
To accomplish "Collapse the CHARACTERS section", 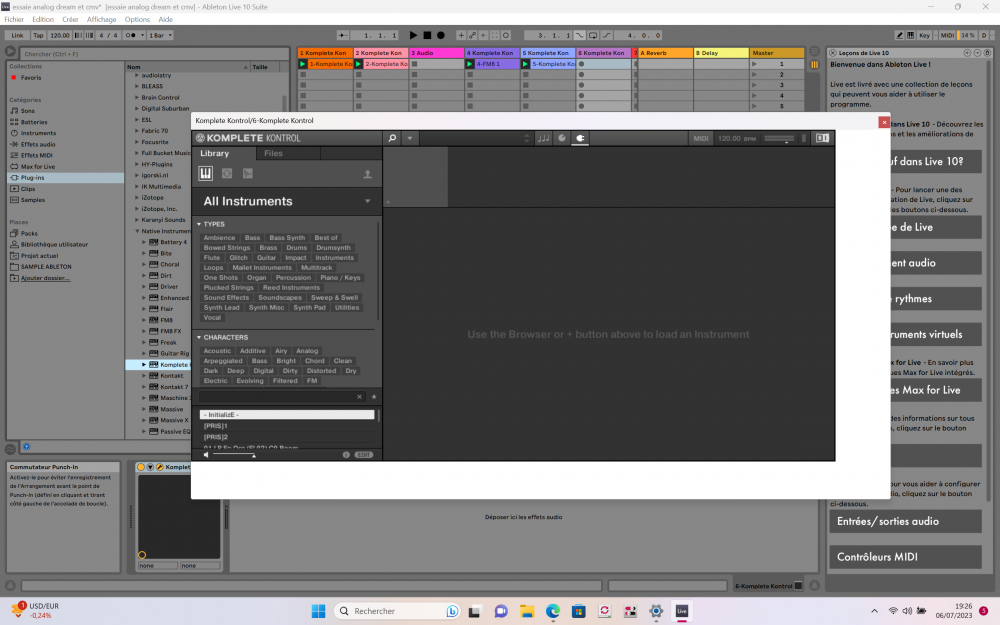I will [x=199, y=337].
